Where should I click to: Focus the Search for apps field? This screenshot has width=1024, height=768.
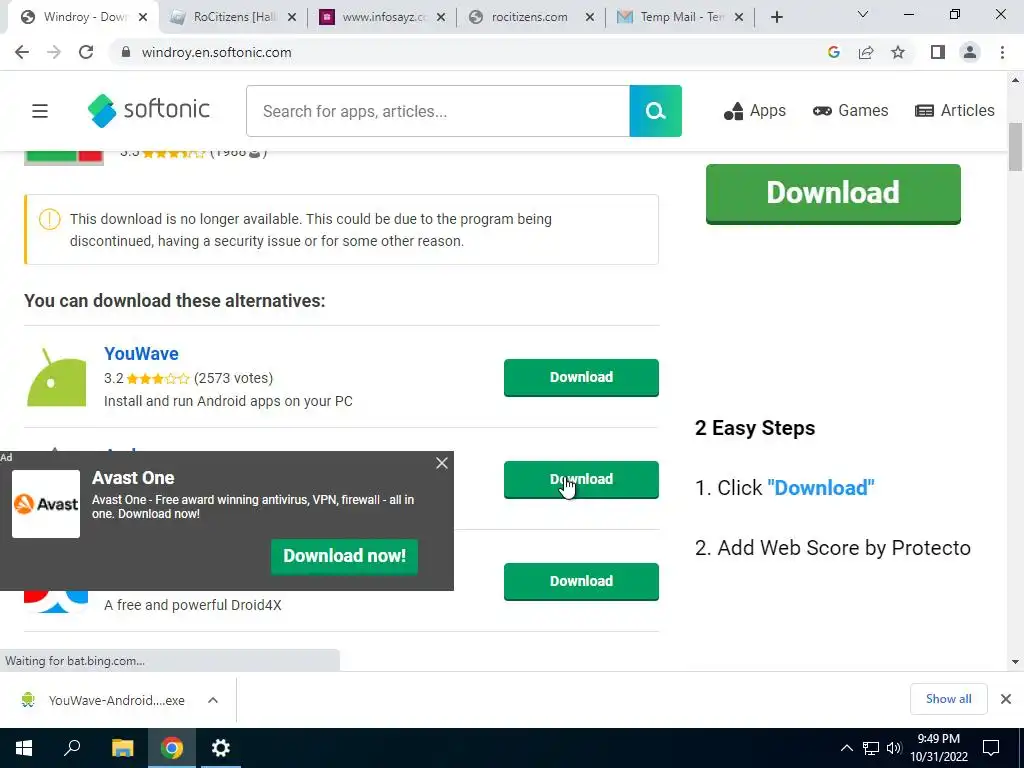tap(438, 111)
